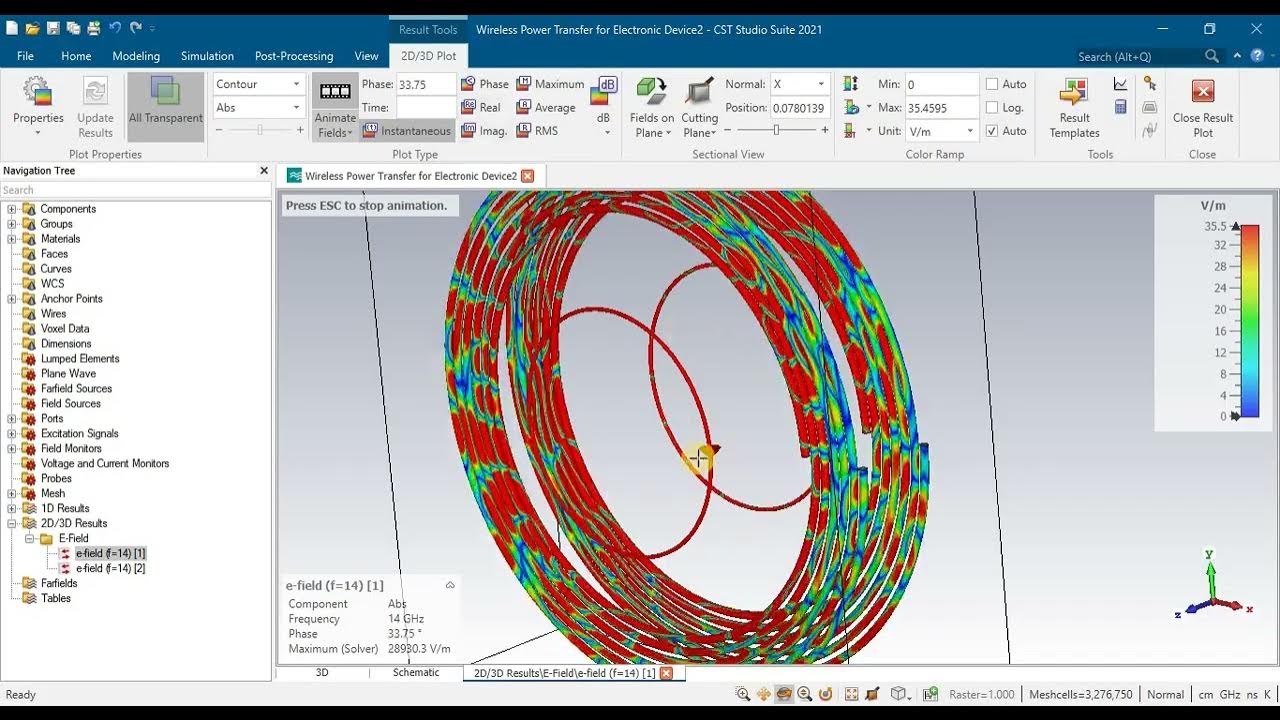
Task: Open the V/m Unit dropdown
Action: 942,131
